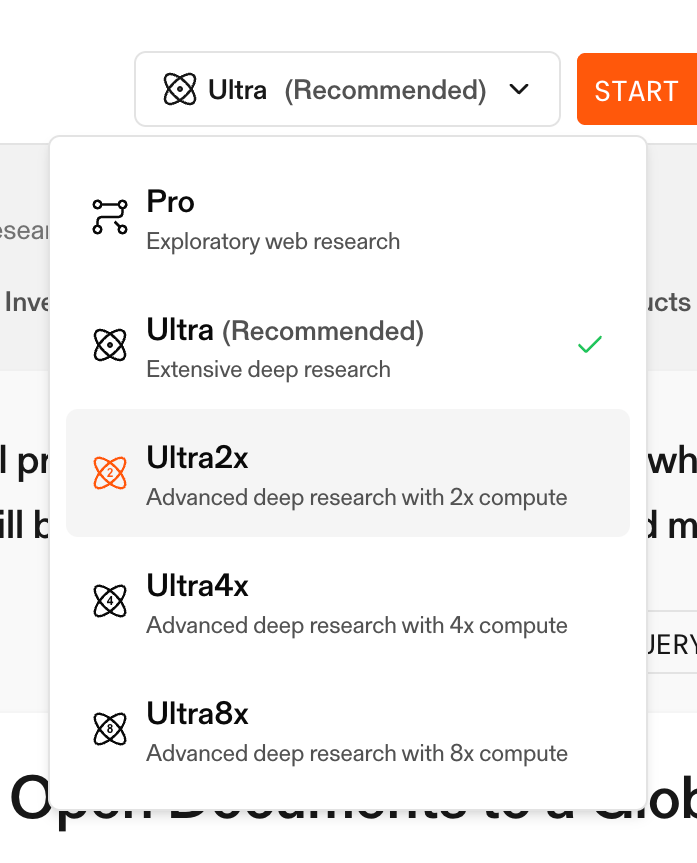Screen dimensions: 697x863
Task: Click the atom icon in the model selector
Action: 180,90
